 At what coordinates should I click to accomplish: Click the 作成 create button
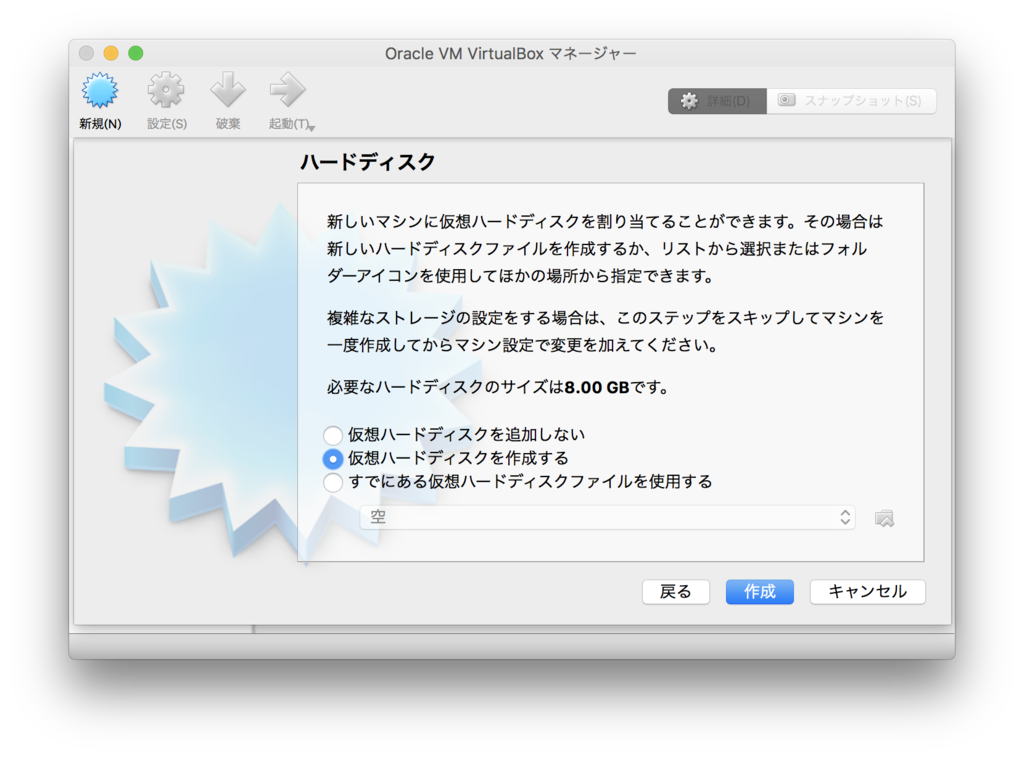pos(760,592)
